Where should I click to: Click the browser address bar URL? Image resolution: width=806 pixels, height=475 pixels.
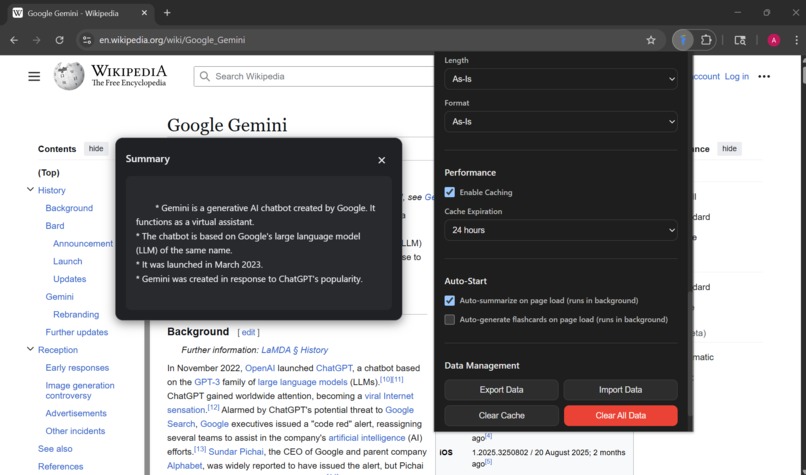coord(172,40)
